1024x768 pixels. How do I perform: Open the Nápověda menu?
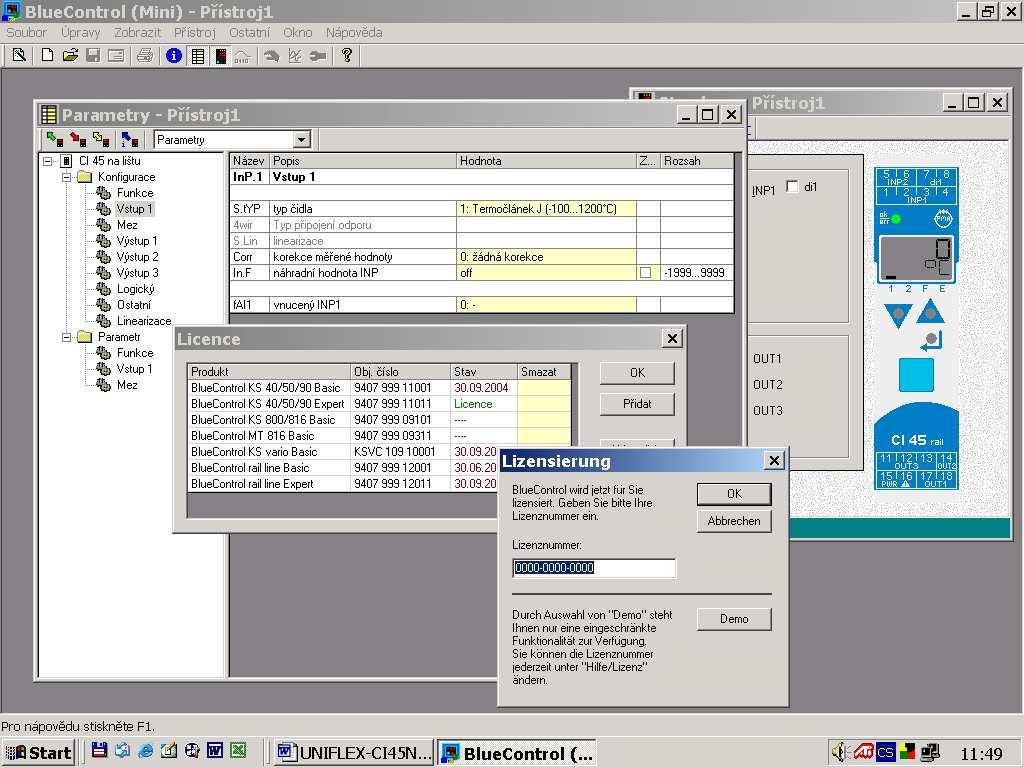354,32
